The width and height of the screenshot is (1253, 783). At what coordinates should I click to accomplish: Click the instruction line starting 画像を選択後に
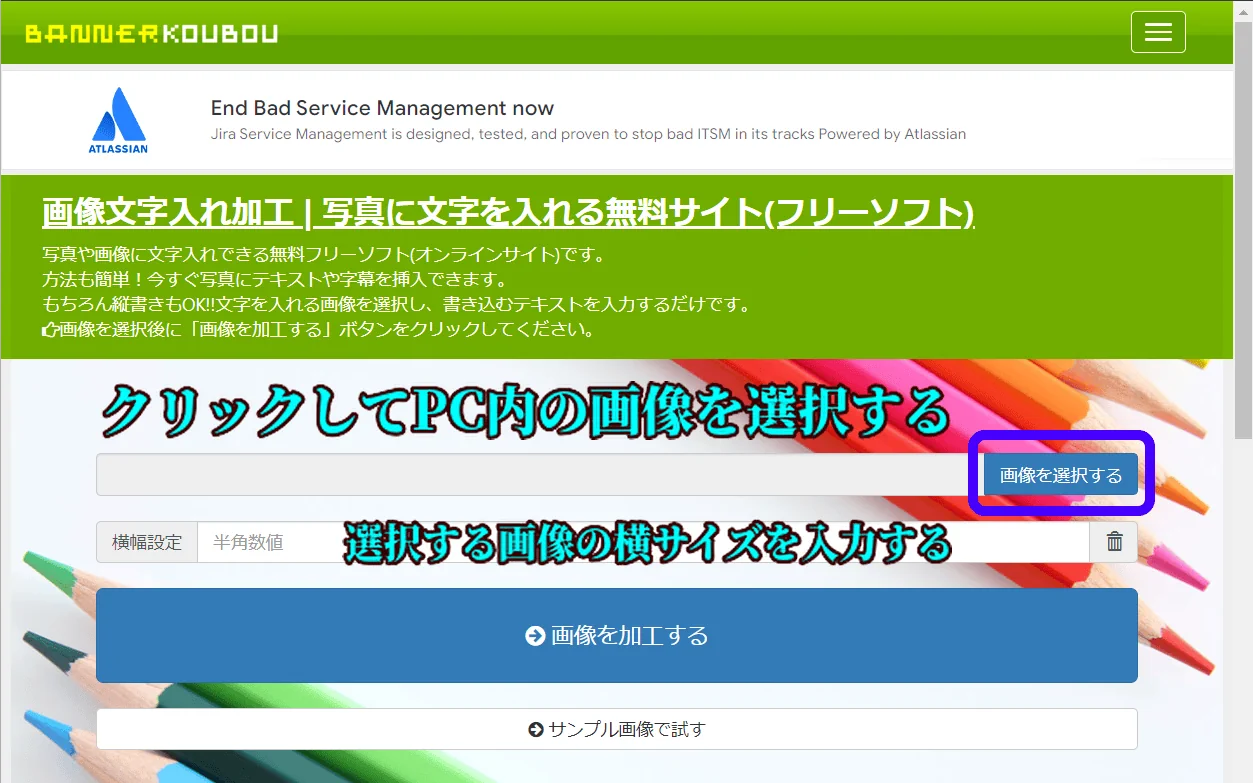(x=318, y=329)
